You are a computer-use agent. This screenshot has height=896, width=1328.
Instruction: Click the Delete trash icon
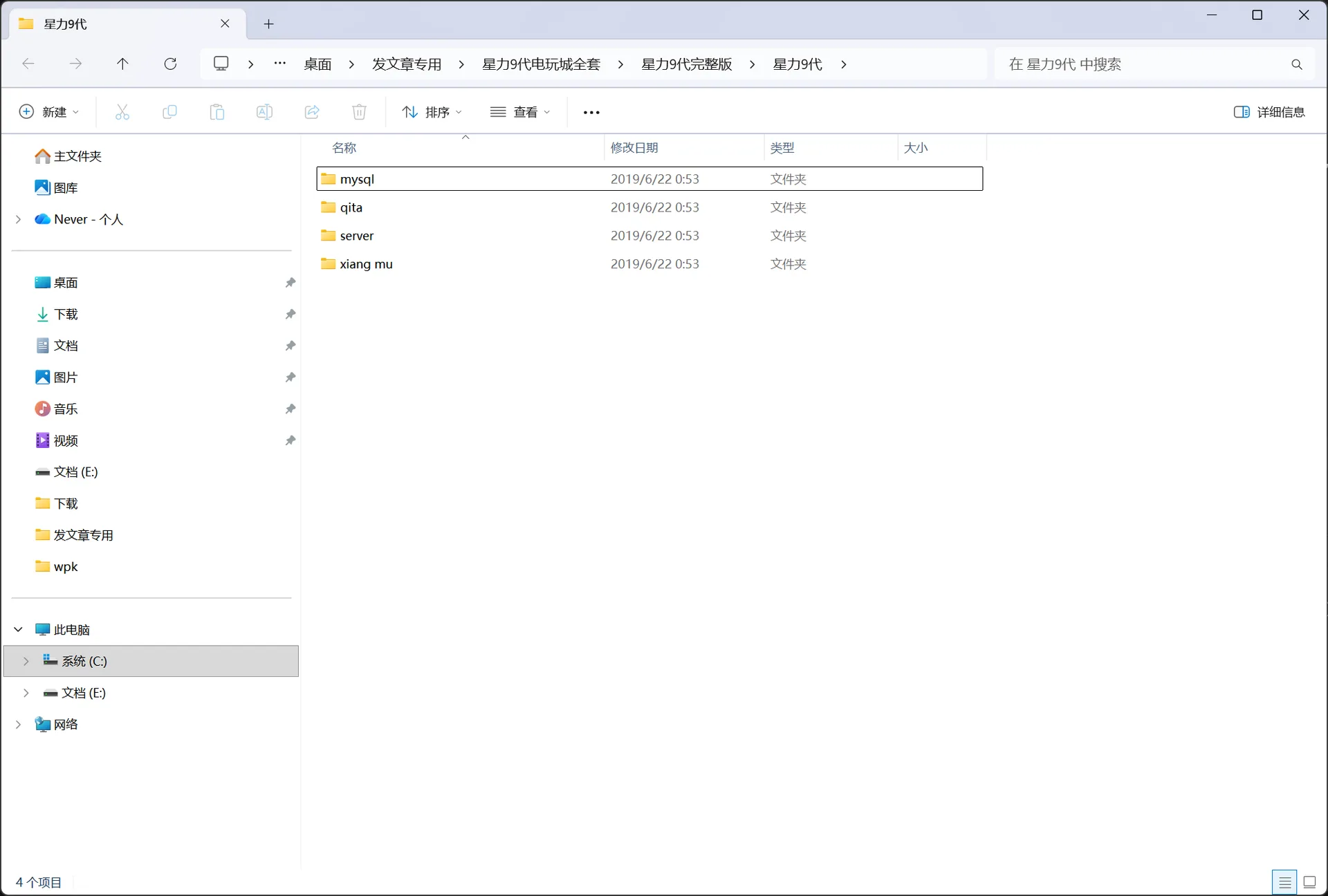click(359, 112)
